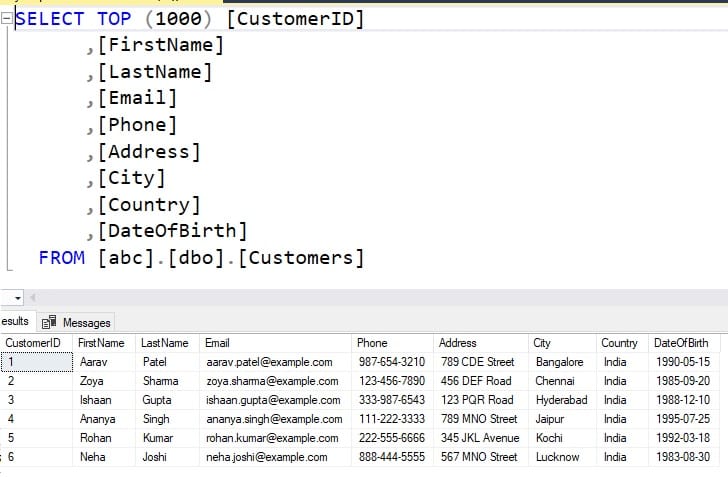Click date of birth 1990-05-15
The width and height of the screenshot is (728, 477).
coord(682,362)
